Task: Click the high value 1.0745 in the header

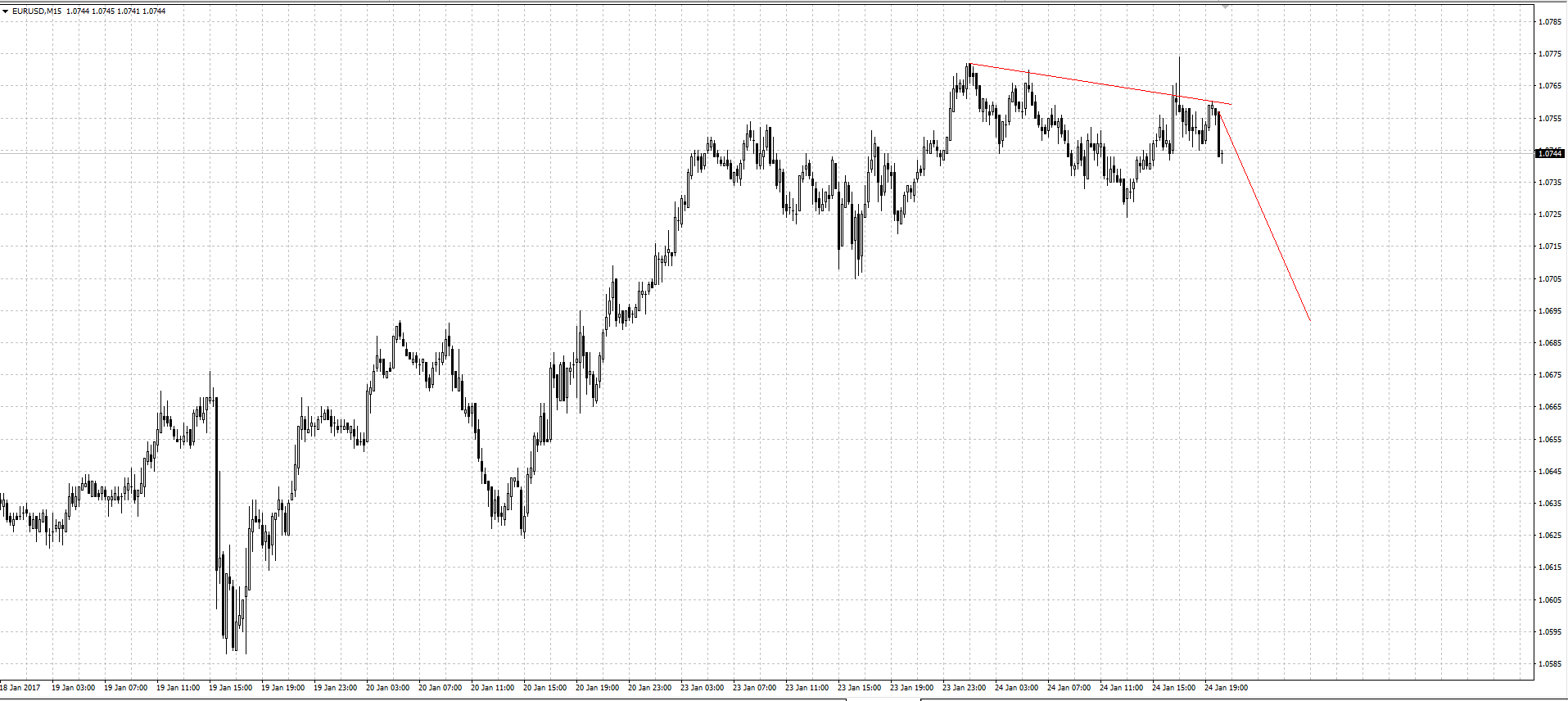Action: pyautogui.click(x=103, y=11)
